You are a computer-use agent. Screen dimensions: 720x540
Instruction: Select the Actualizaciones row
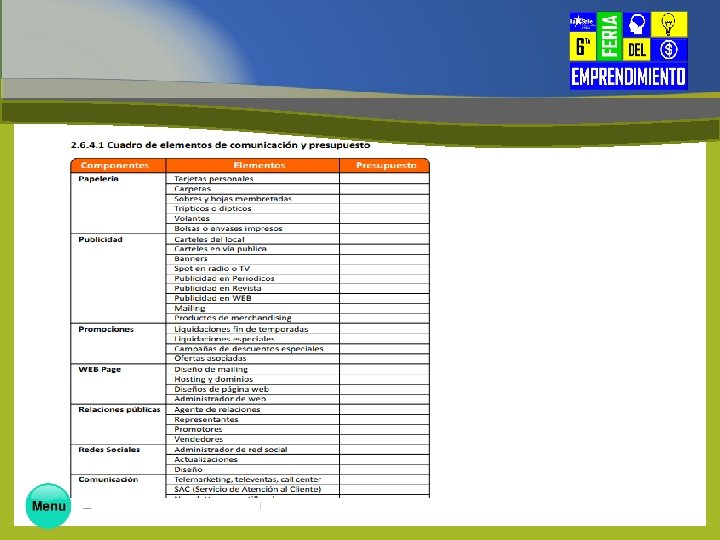[x=253, y=460]
